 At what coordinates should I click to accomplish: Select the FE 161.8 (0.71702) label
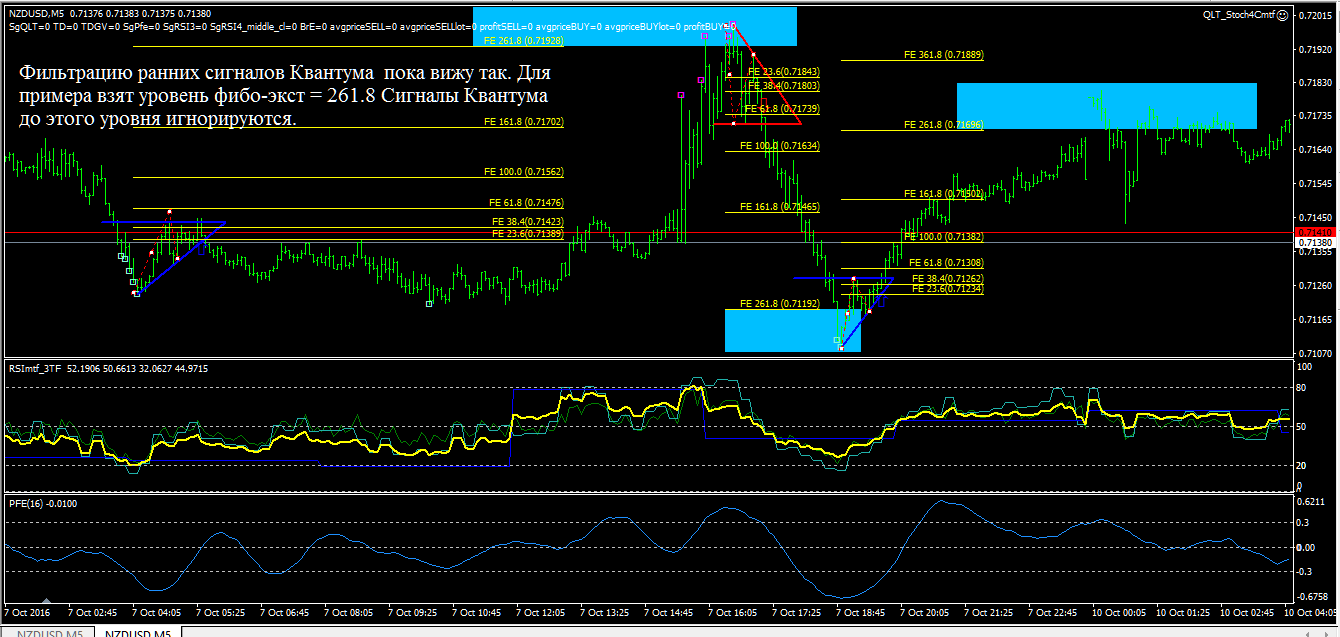523,122
